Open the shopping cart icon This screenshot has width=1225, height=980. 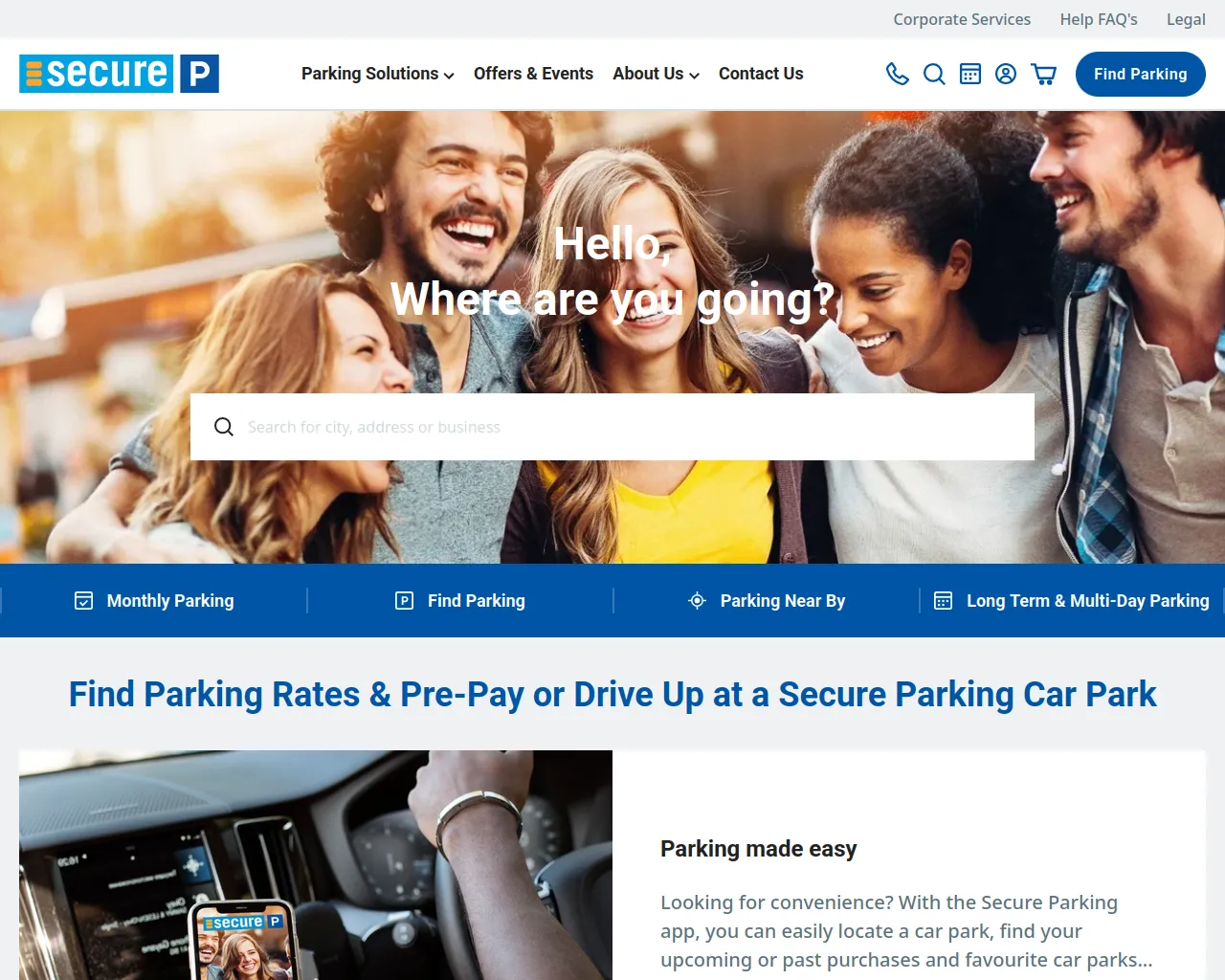pyautogui.click(x=1043, y=74)
